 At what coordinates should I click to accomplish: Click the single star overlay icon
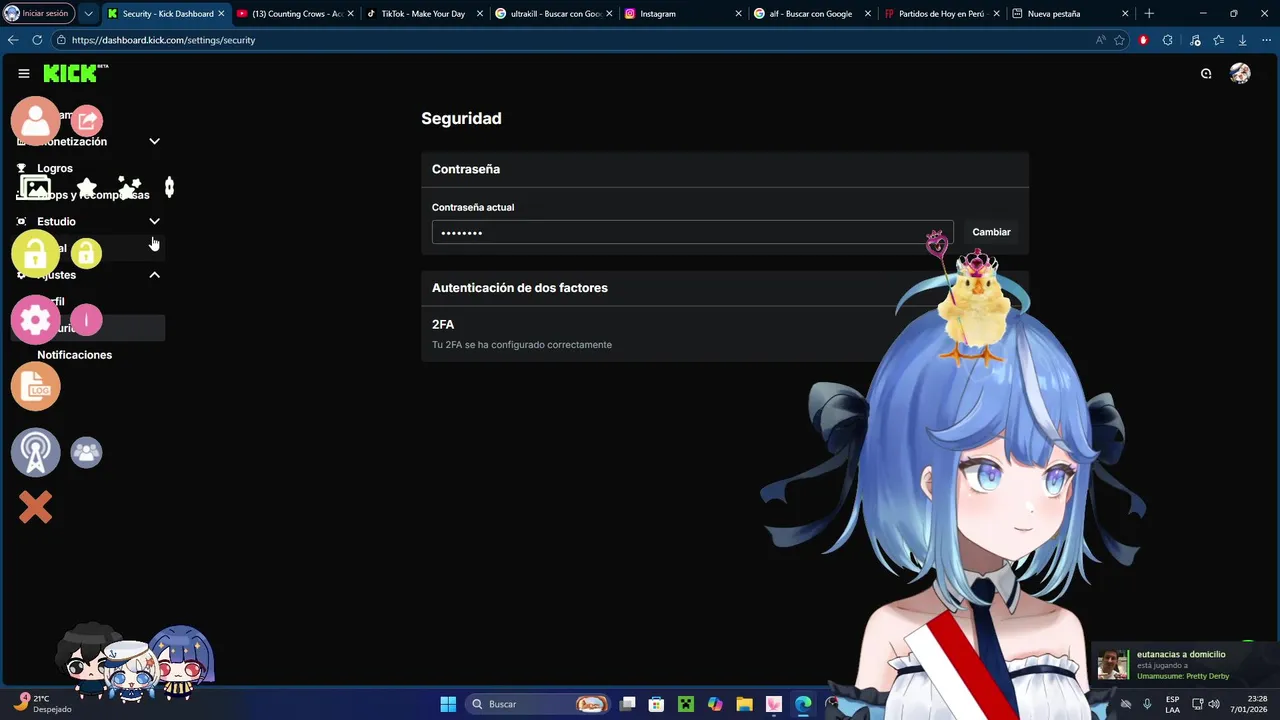click(x=87, y=187)
